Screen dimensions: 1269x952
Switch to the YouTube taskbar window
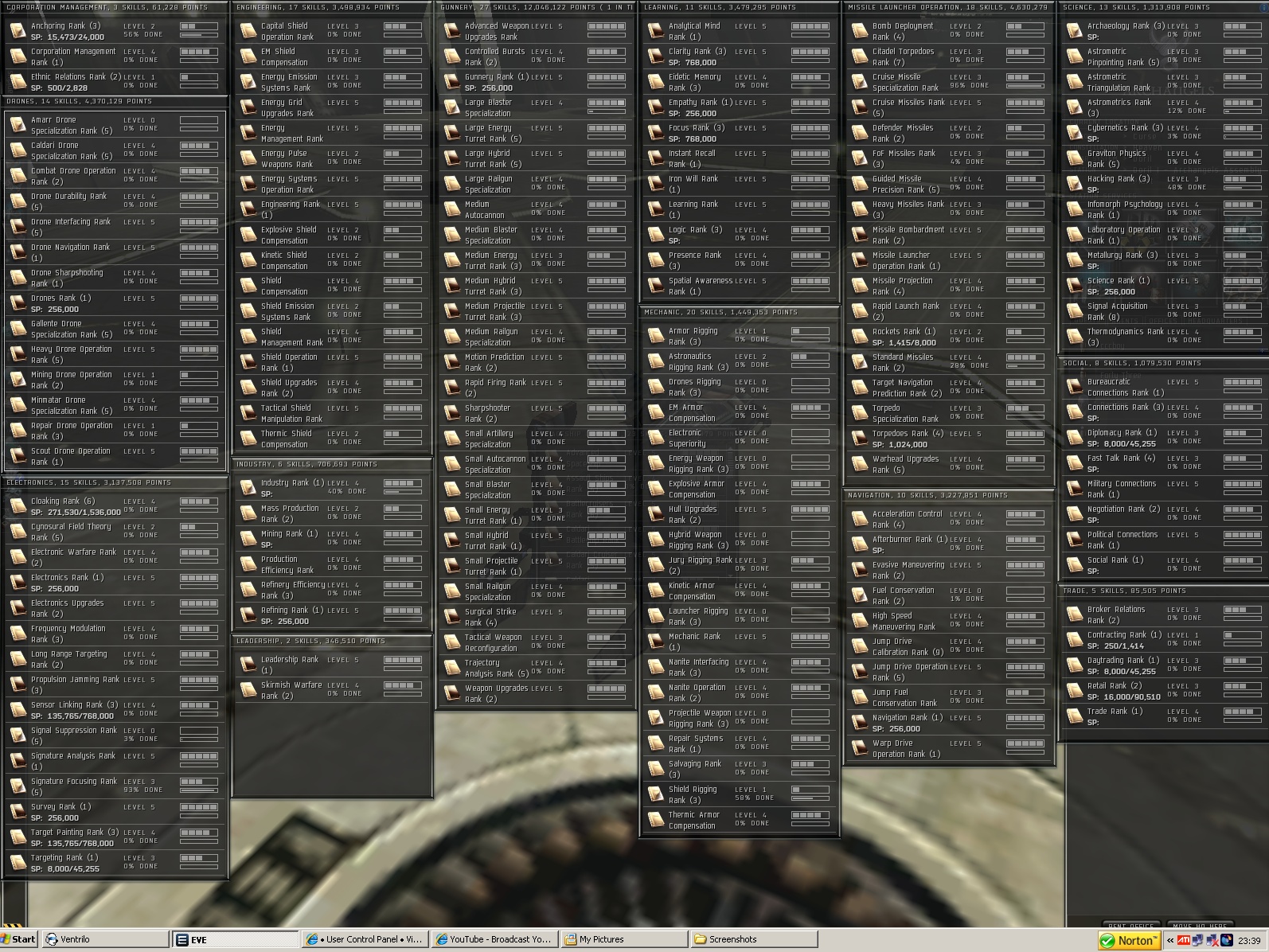click(x=494, y=939)
